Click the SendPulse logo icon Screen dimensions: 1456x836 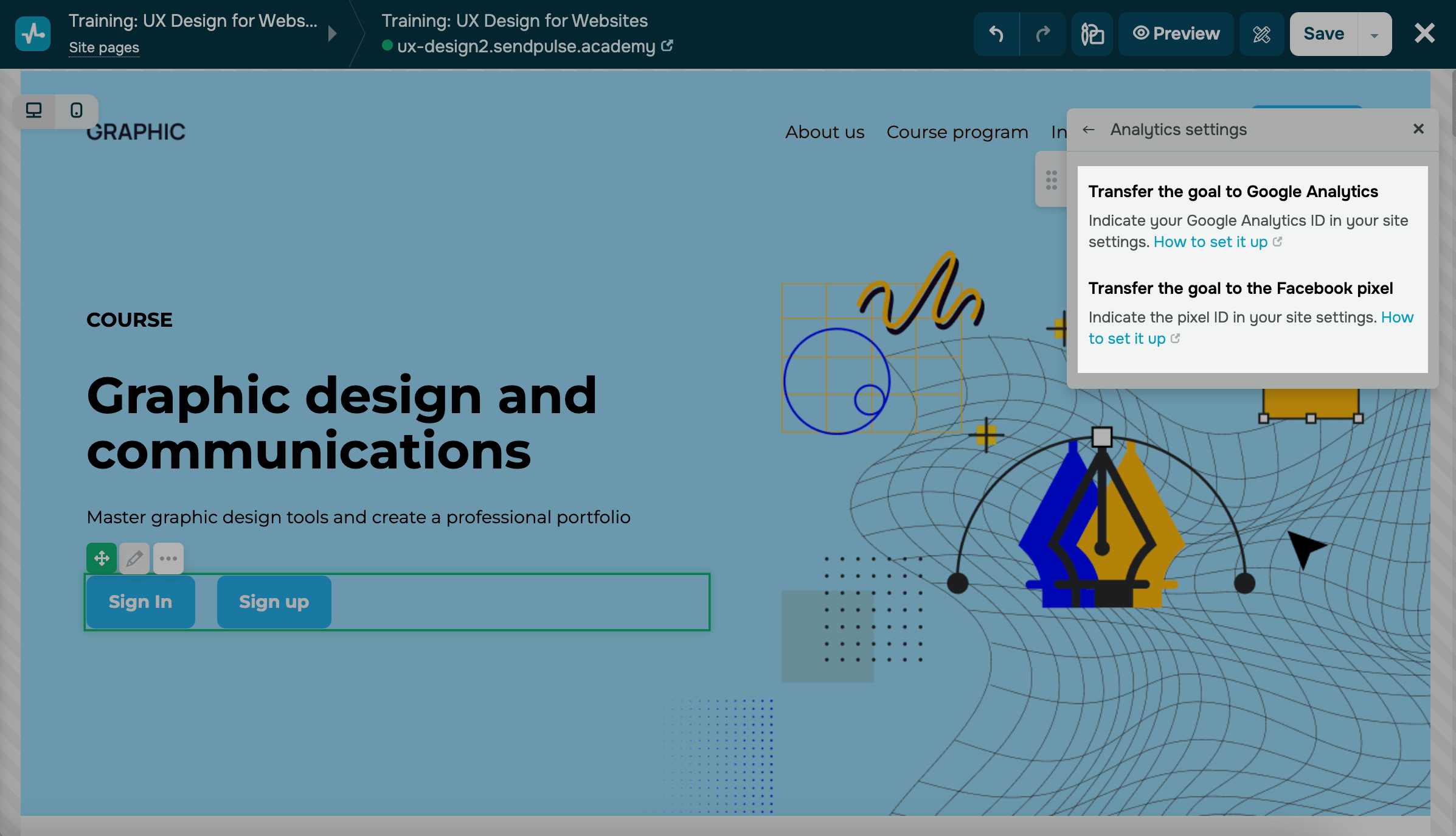coord(33,34)
